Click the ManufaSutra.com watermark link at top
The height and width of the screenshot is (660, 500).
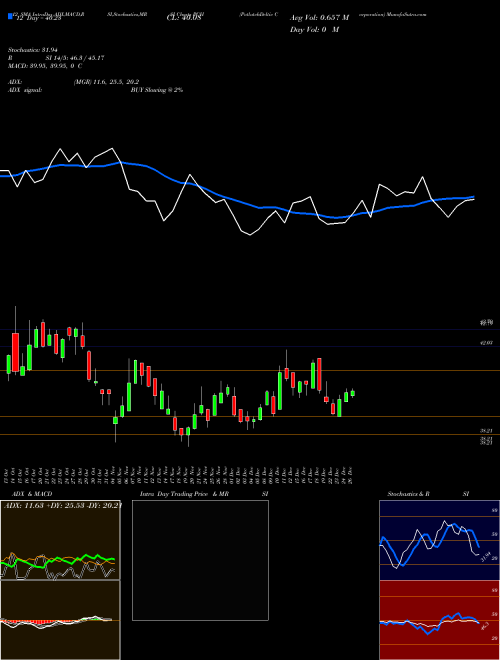point(406,14)
